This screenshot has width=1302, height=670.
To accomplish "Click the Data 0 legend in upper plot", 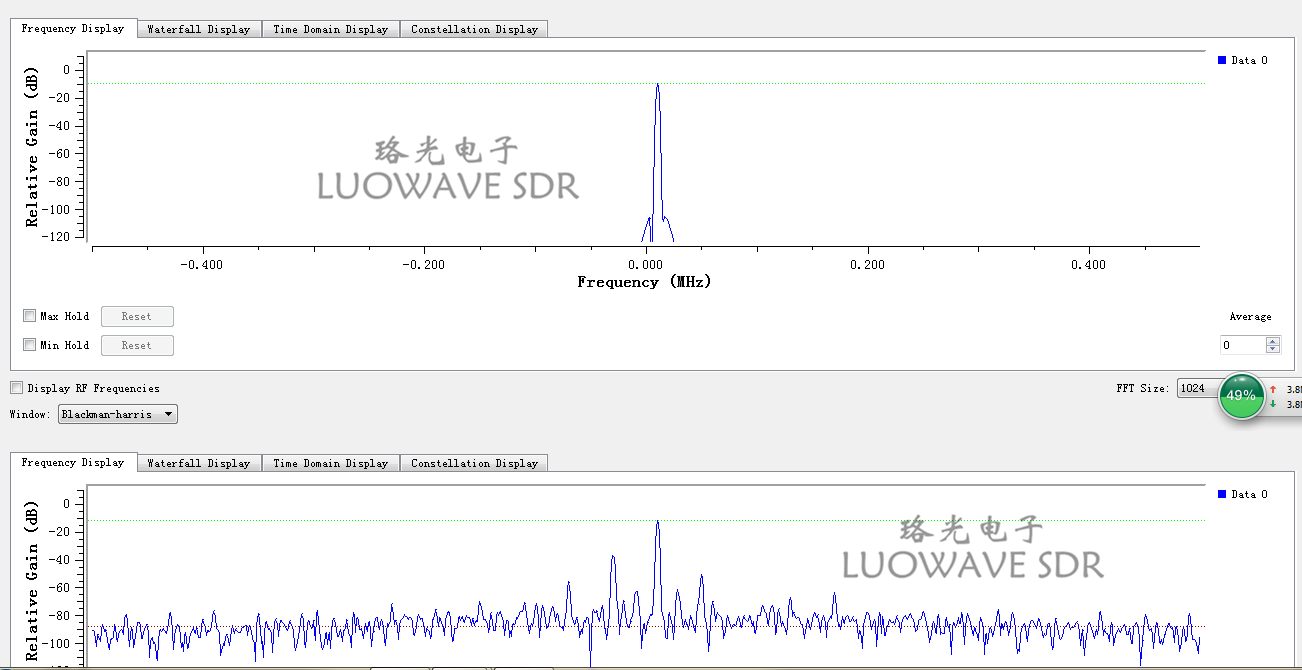I will tap(1243, 60).
